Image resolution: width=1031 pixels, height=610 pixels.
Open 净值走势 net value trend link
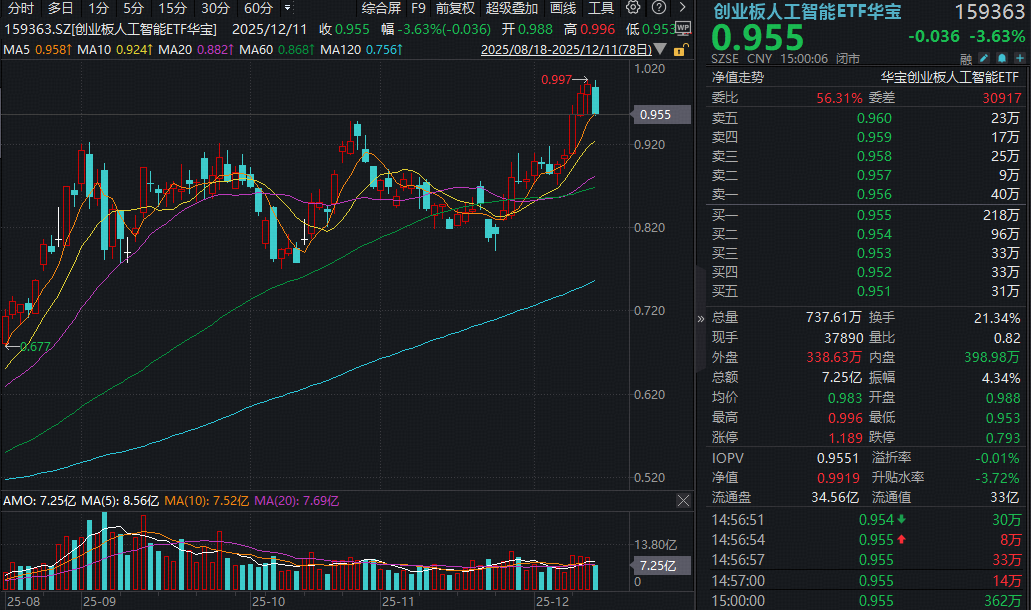pyautogui.click(x=739, y=77)
